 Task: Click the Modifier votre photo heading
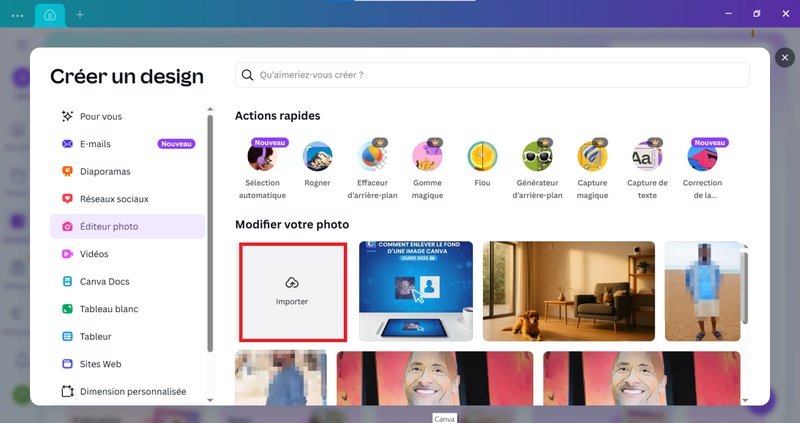292,225
